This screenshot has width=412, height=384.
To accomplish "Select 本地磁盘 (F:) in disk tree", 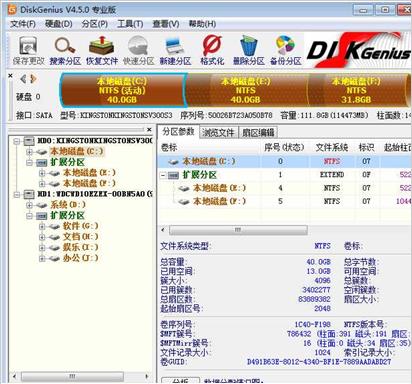I will click(x=89, y=183).
